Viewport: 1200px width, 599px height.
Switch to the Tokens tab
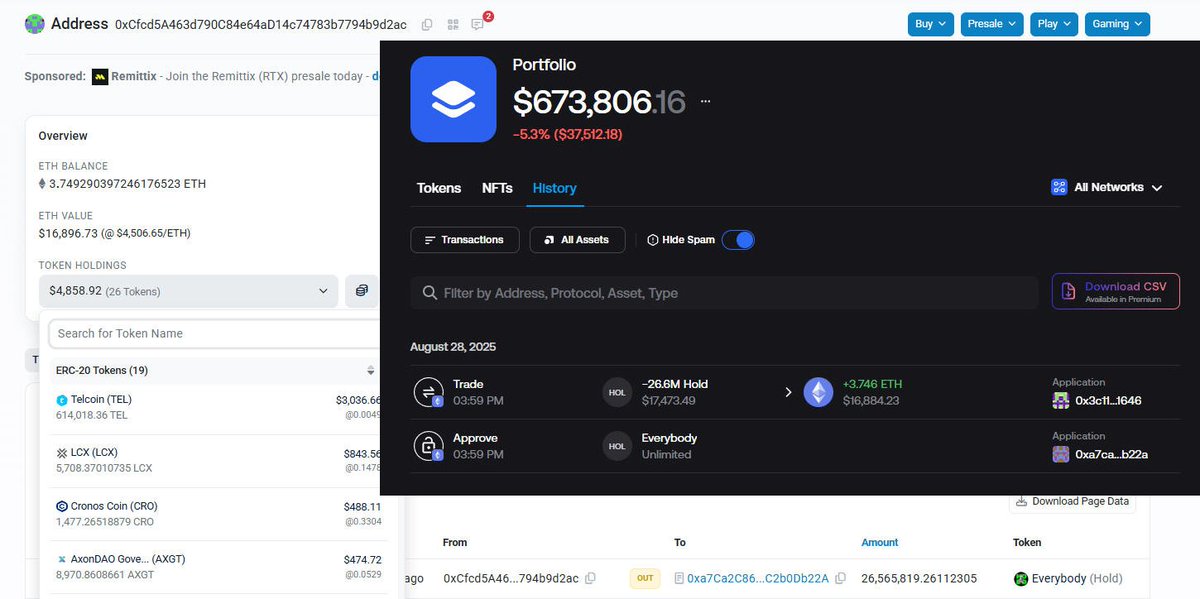pyautogui.click(x=439, y=188)
